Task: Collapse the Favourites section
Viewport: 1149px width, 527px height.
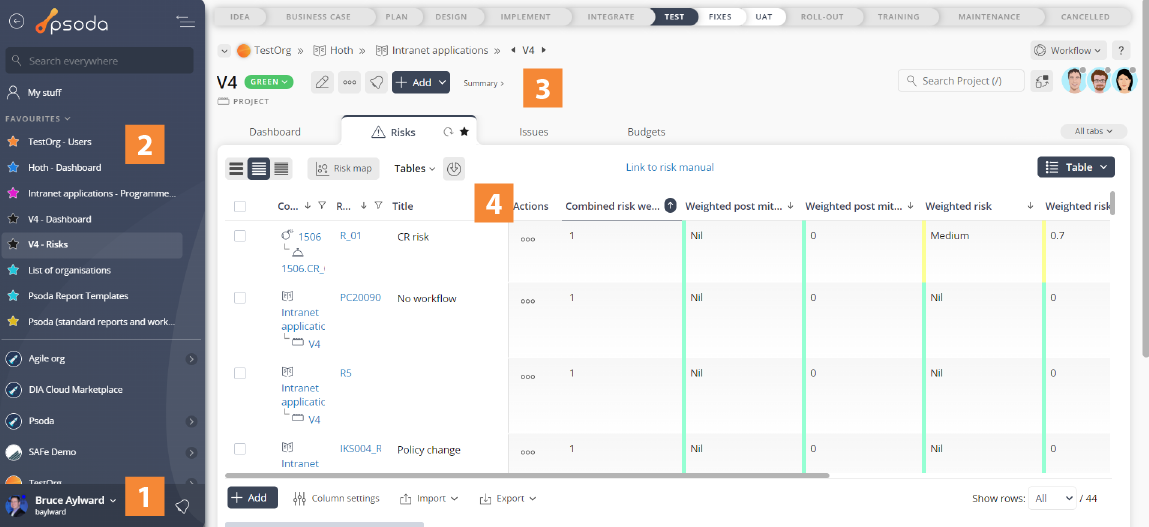Action: (38, 118)
